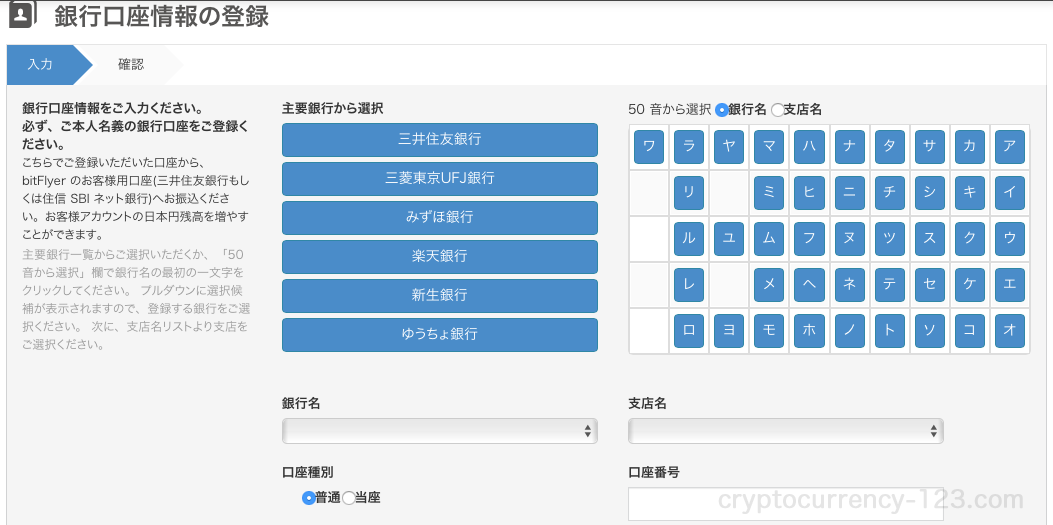Select the ツ kana key
The width and height of the screenshot is (1053, 525).
(x=890, y=239)
